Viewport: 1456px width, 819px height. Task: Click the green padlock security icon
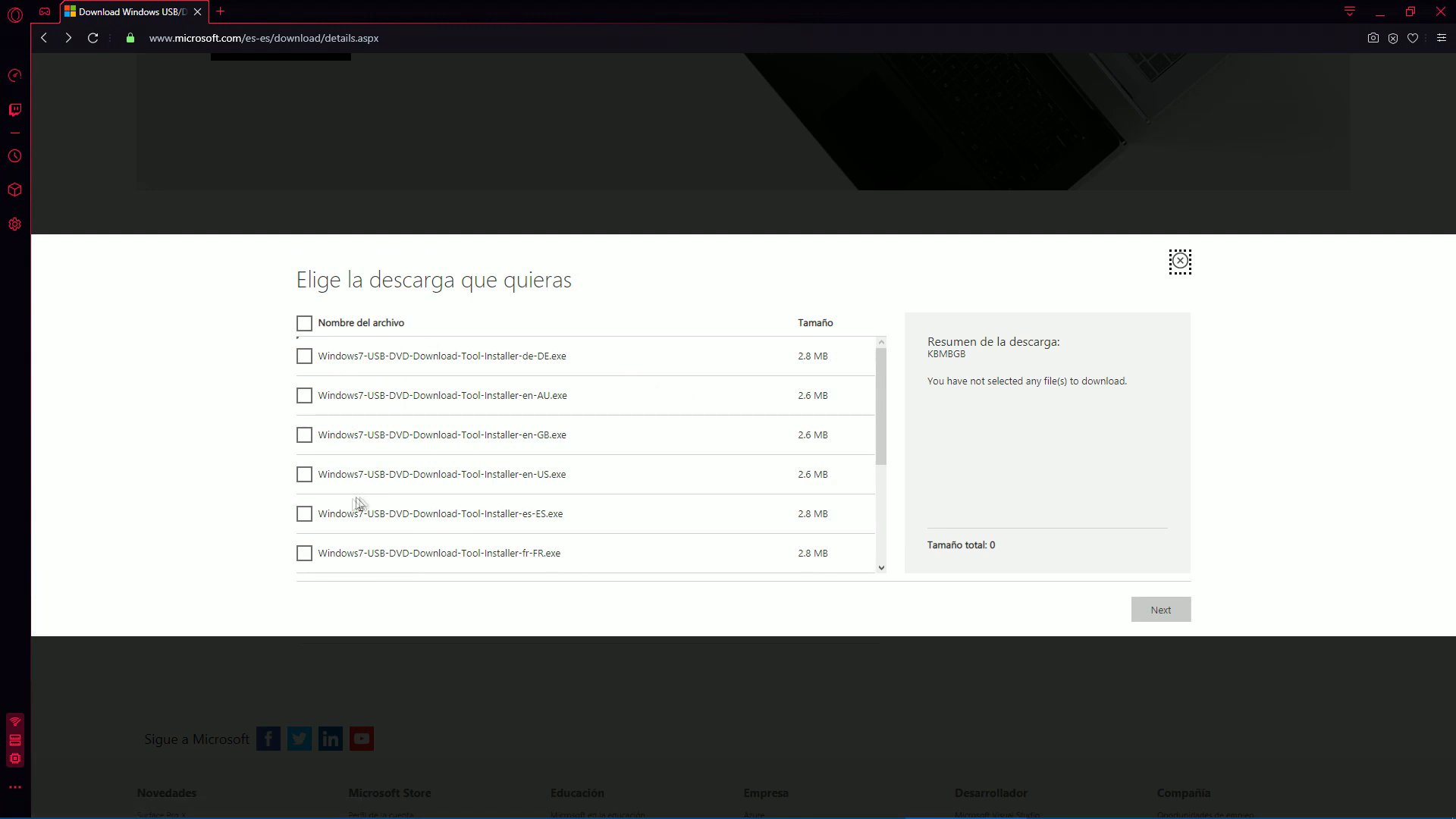point(130,38)
